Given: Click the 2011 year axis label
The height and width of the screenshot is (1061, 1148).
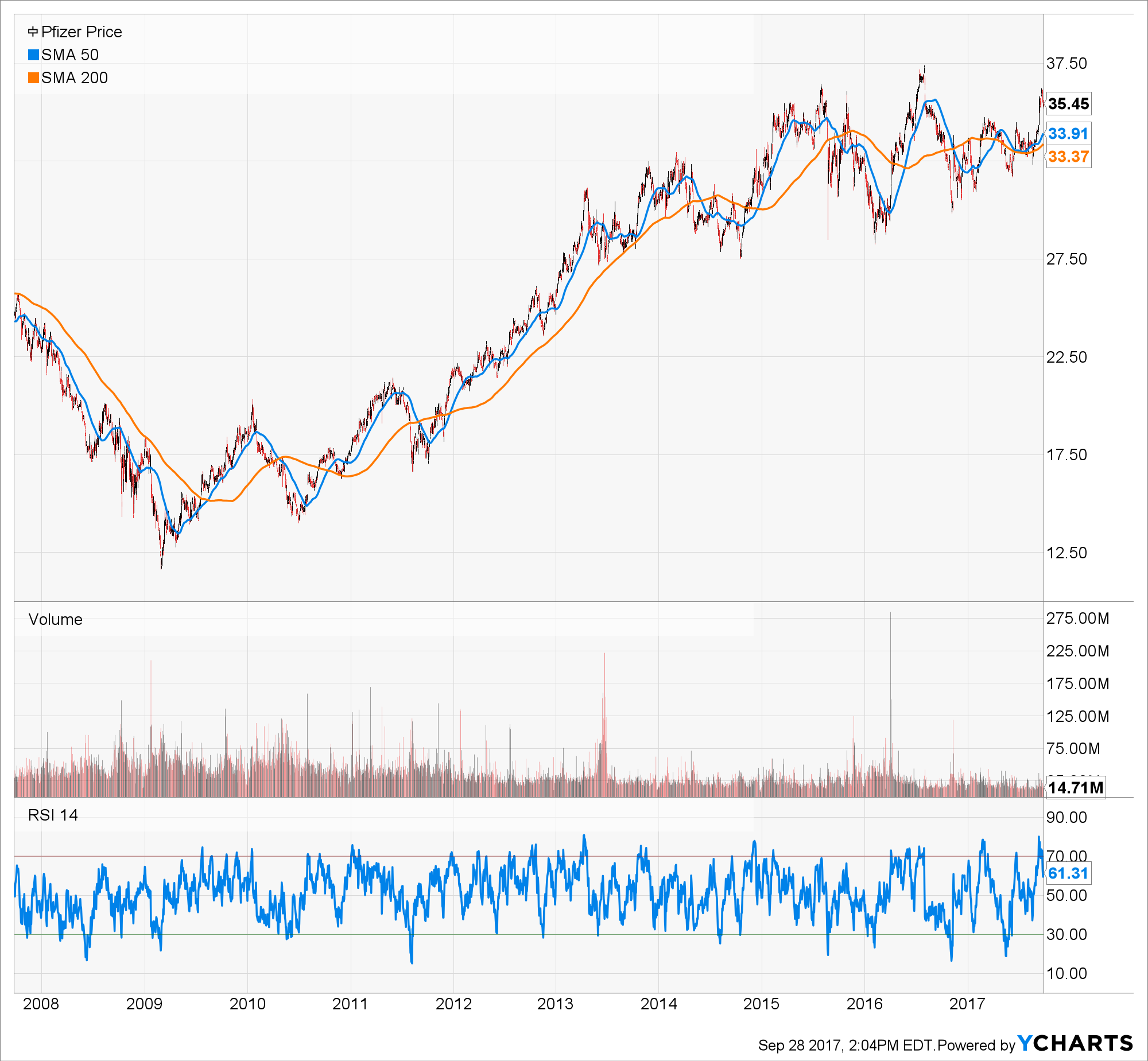Looking at the screenshot, I should pyautogui.click(x=350, y=1004).
